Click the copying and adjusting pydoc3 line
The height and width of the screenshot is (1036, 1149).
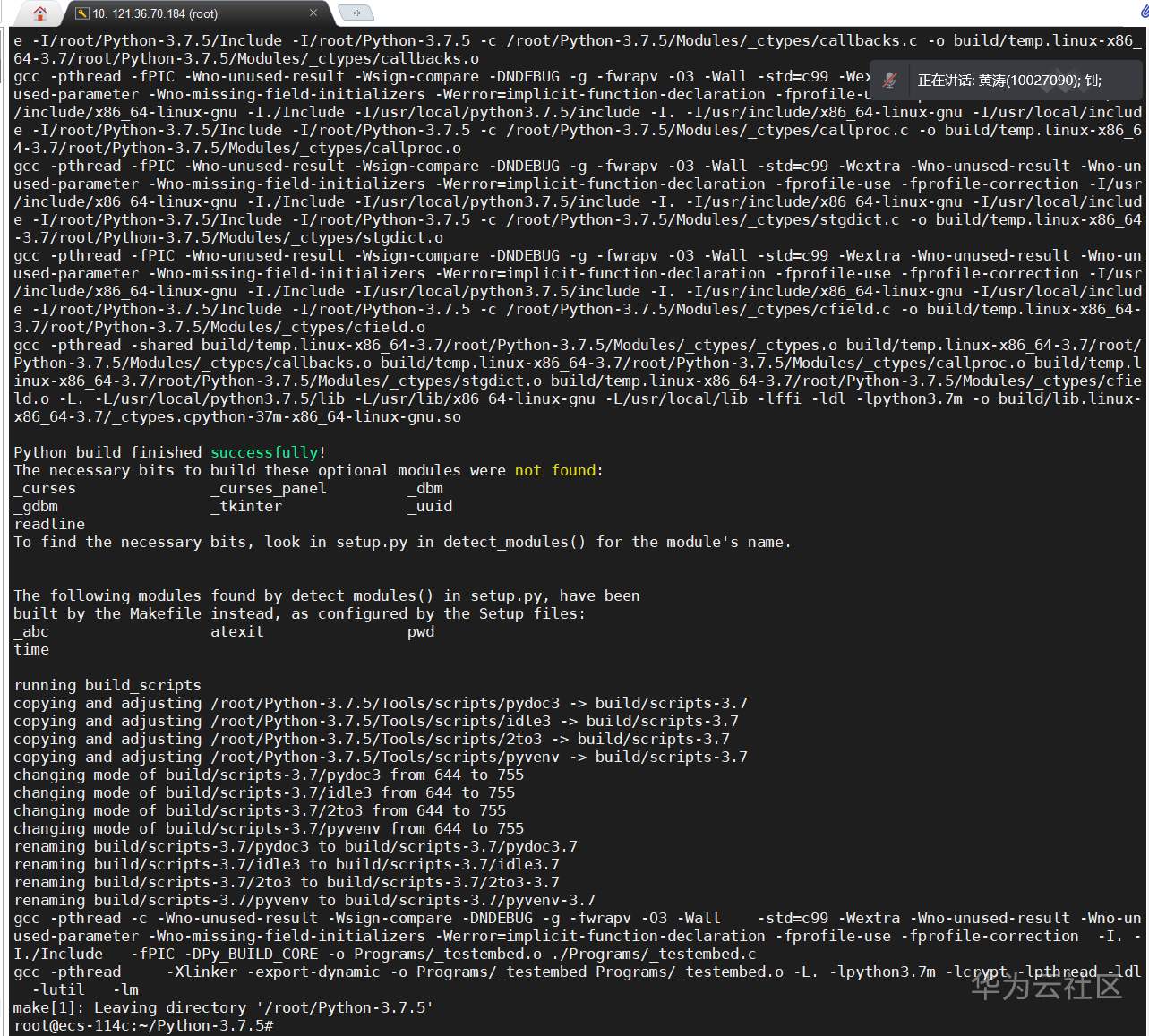[x=381, y=703]
